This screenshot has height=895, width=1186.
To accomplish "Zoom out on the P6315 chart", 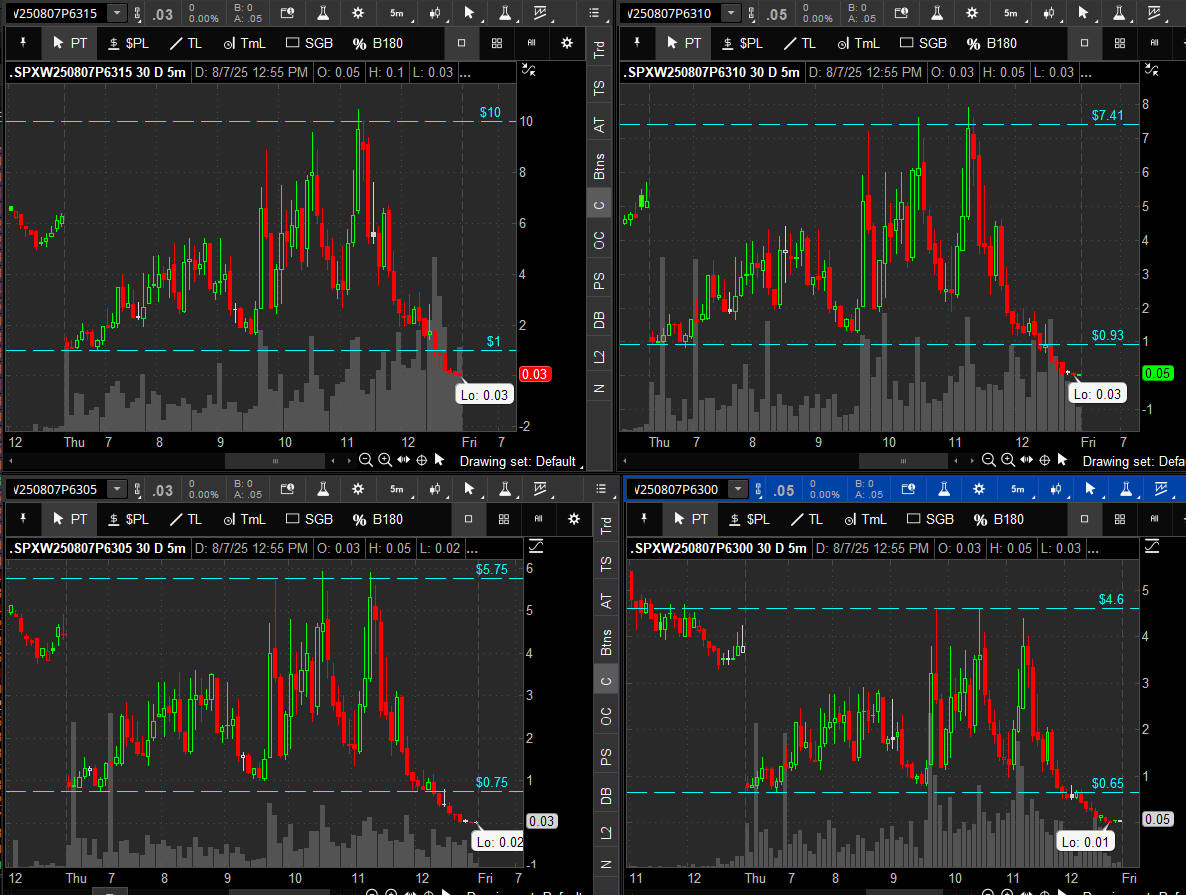I will (366, 461).
